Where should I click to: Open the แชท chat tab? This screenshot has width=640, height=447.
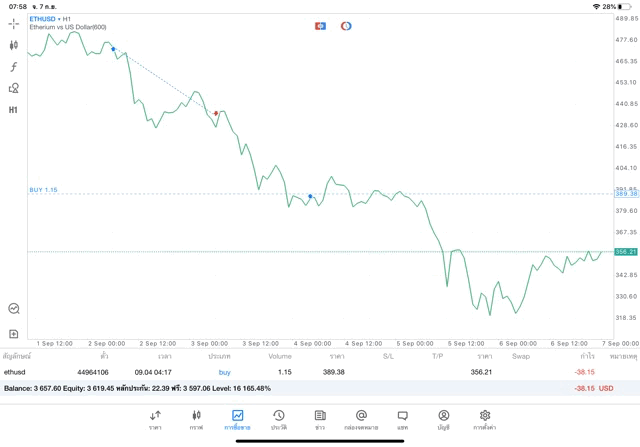tap(402, 420)
